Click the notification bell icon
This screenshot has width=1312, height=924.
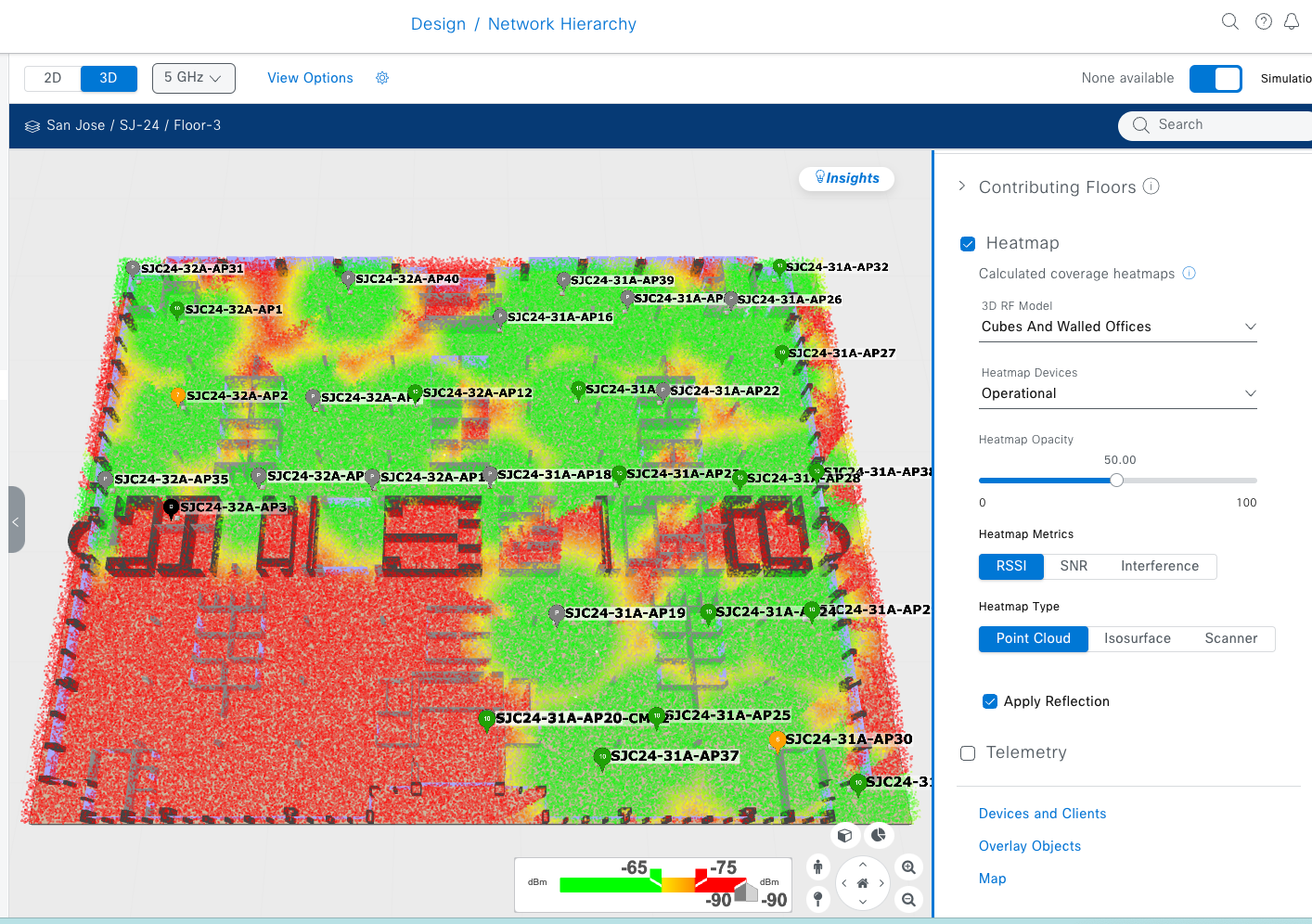(1291, 20)
